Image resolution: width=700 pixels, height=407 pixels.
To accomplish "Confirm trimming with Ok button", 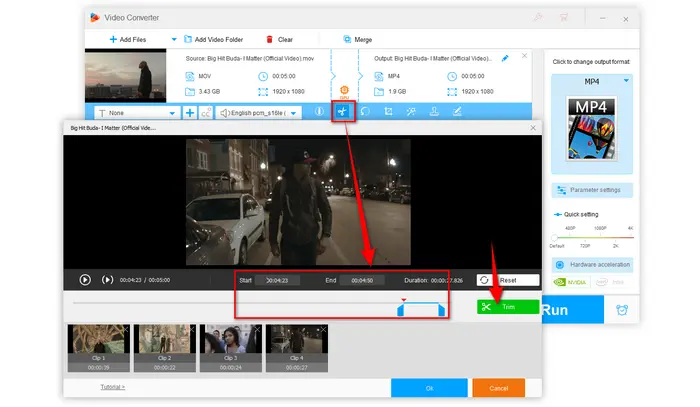I will click(x=429, y=388).
